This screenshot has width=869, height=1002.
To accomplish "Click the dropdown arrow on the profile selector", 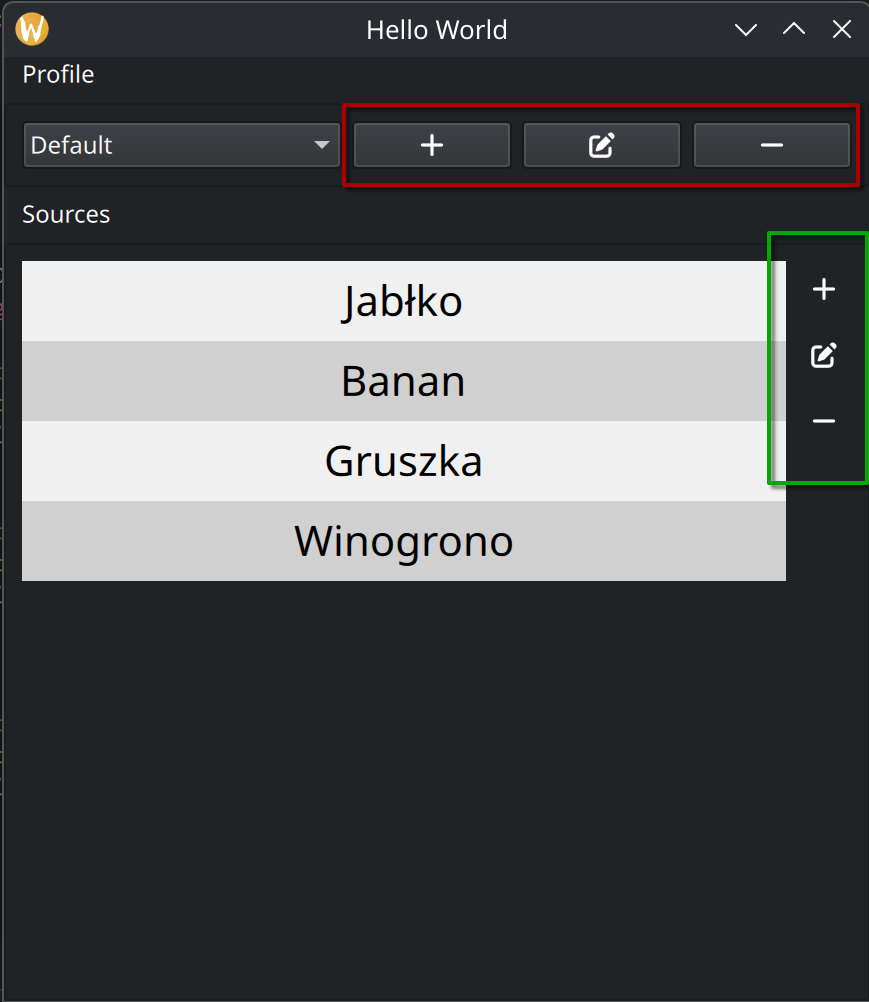I will [321, 144].
